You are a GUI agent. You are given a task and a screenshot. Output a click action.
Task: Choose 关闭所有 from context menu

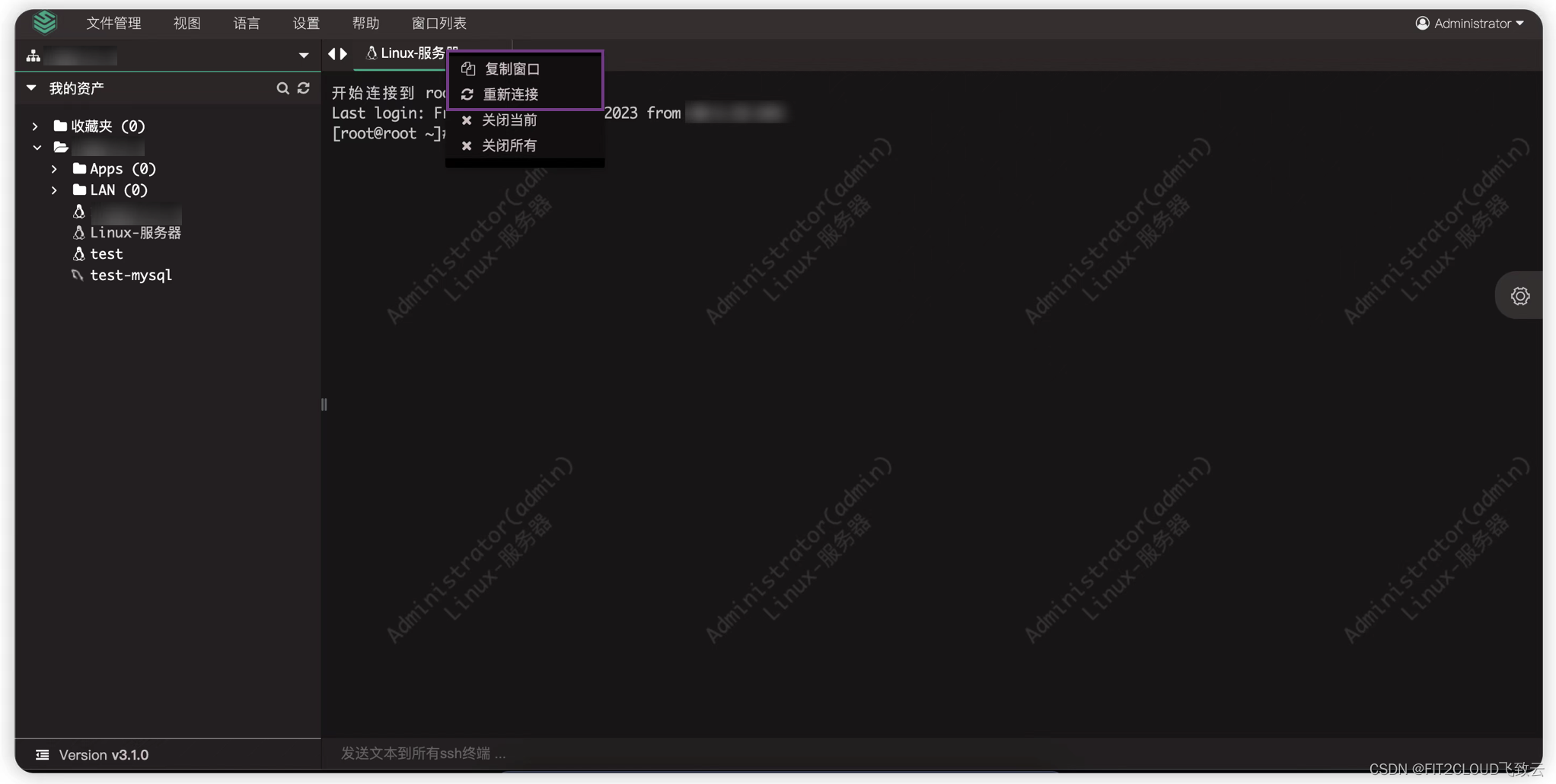(525, 145)
